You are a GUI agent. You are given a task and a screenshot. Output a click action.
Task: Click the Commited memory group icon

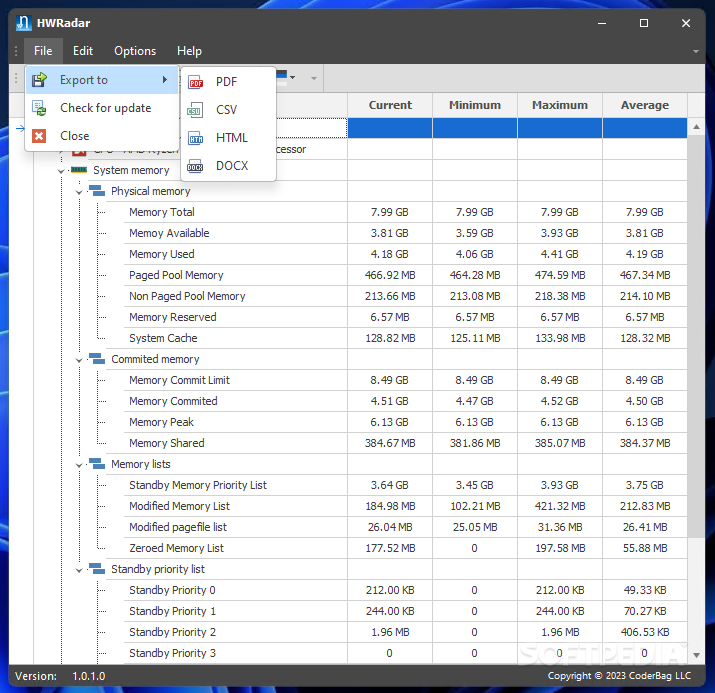[97, 359]
